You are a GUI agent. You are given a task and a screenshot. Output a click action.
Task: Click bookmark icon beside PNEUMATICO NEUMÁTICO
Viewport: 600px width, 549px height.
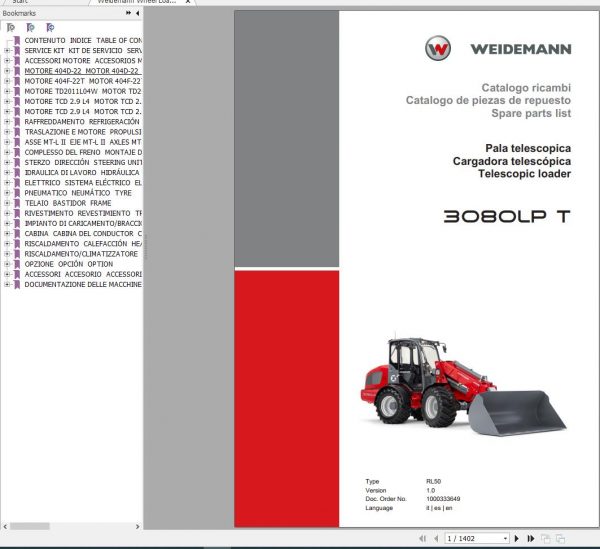tap(17, 193)
